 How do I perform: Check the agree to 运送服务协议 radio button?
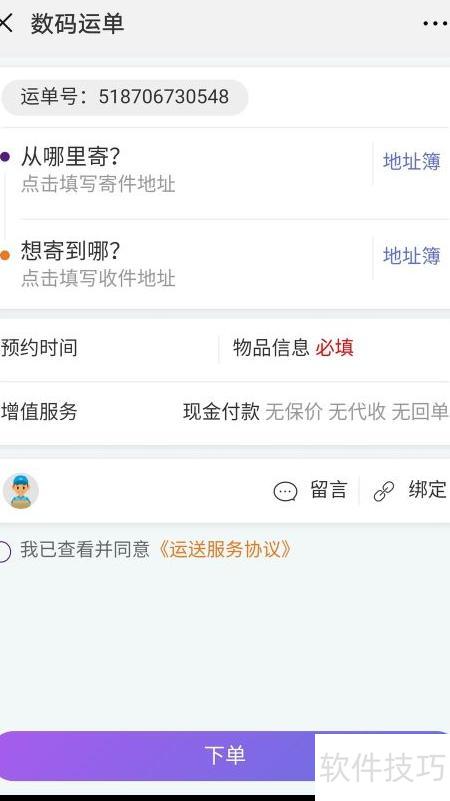[4, 552]
